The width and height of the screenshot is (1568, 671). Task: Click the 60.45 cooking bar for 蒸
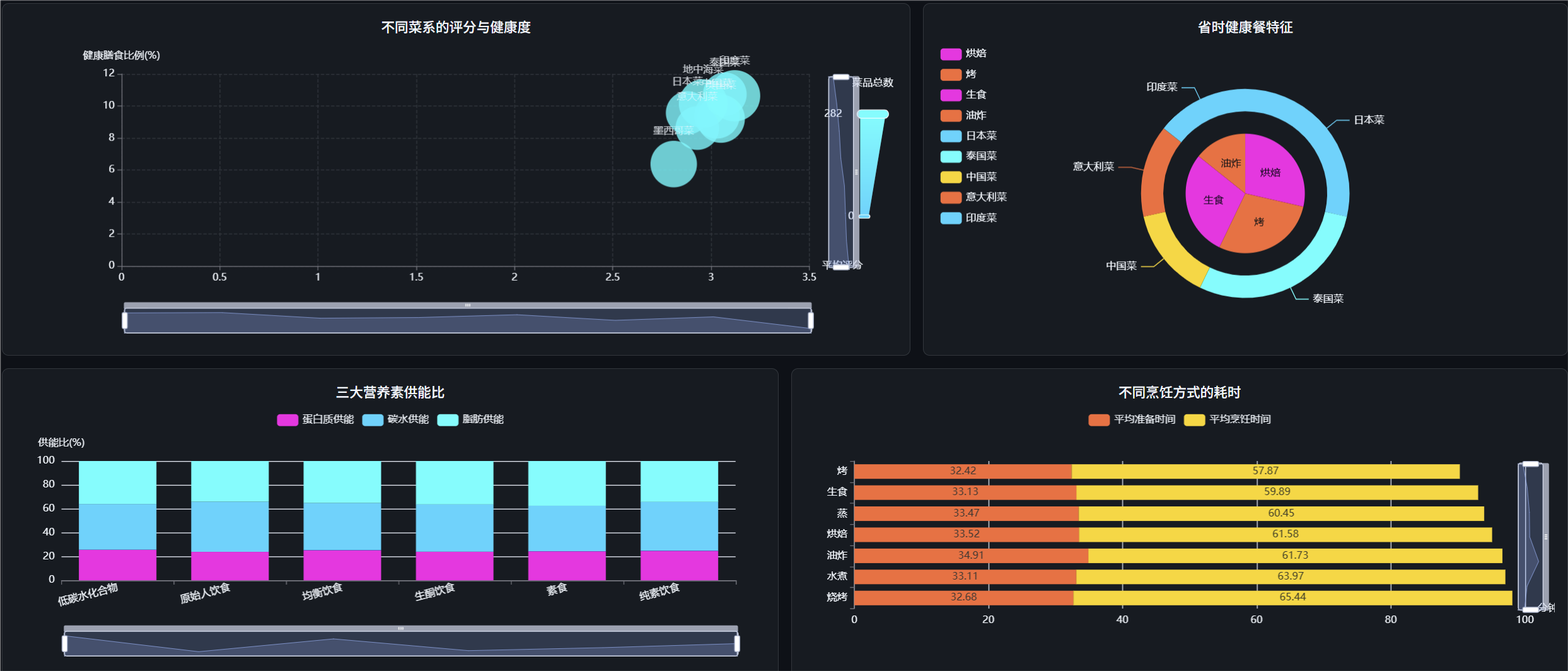pyautogui.click(x=1281, y=513)
